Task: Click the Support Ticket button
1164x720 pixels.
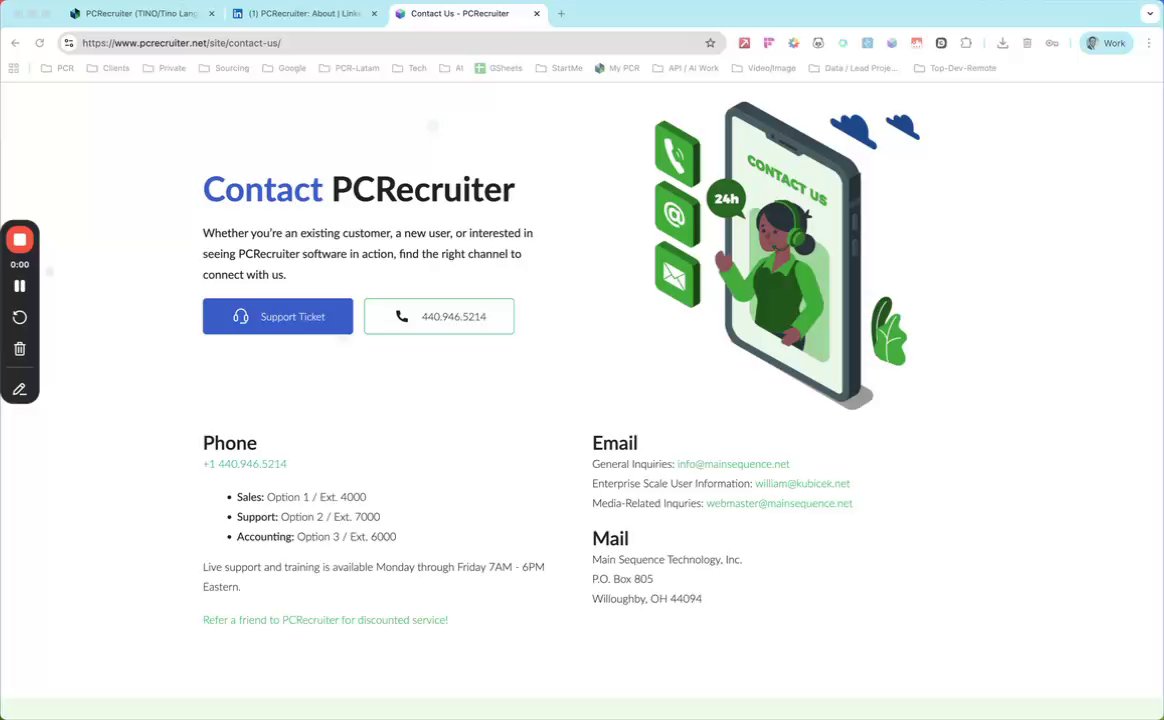Action: point(278,316)
